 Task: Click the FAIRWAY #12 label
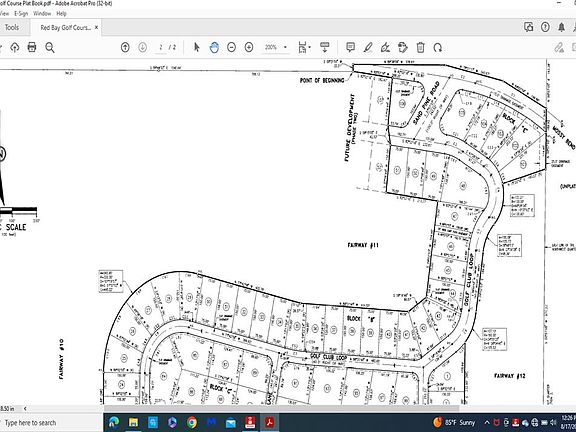509,376
